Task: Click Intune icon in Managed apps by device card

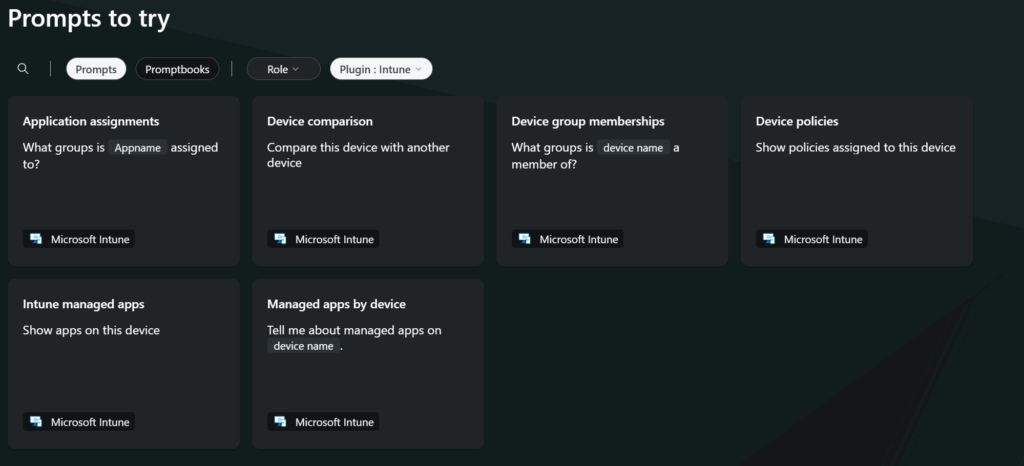Action: point(280,422)
